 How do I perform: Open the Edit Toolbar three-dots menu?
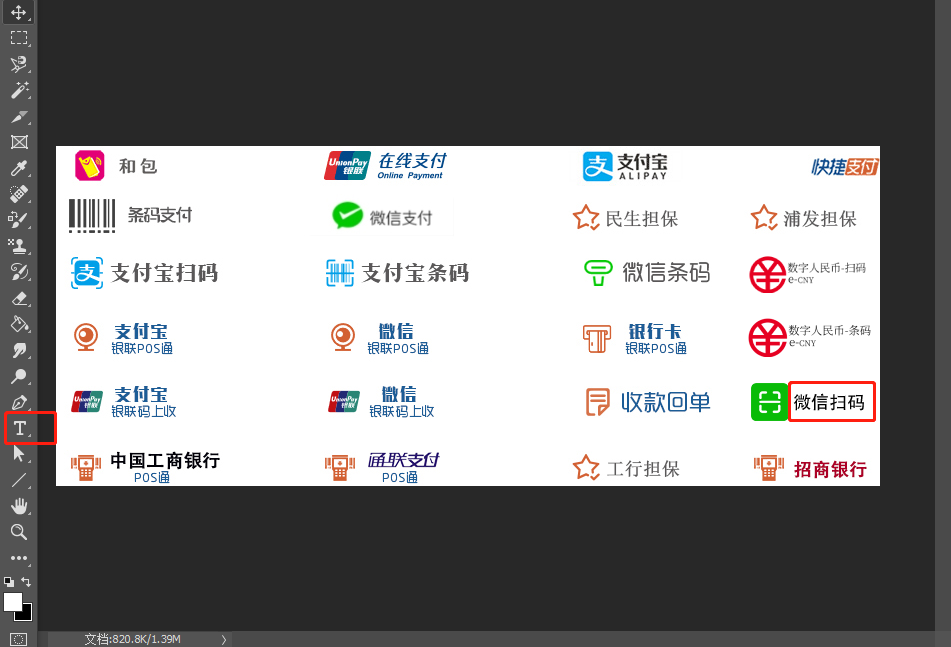[x=19, y=558]
